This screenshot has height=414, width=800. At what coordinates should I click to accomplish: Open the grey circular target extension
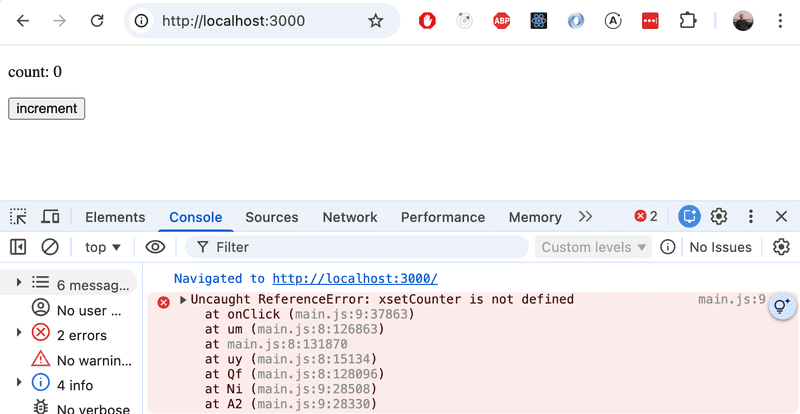pos(464,21)
